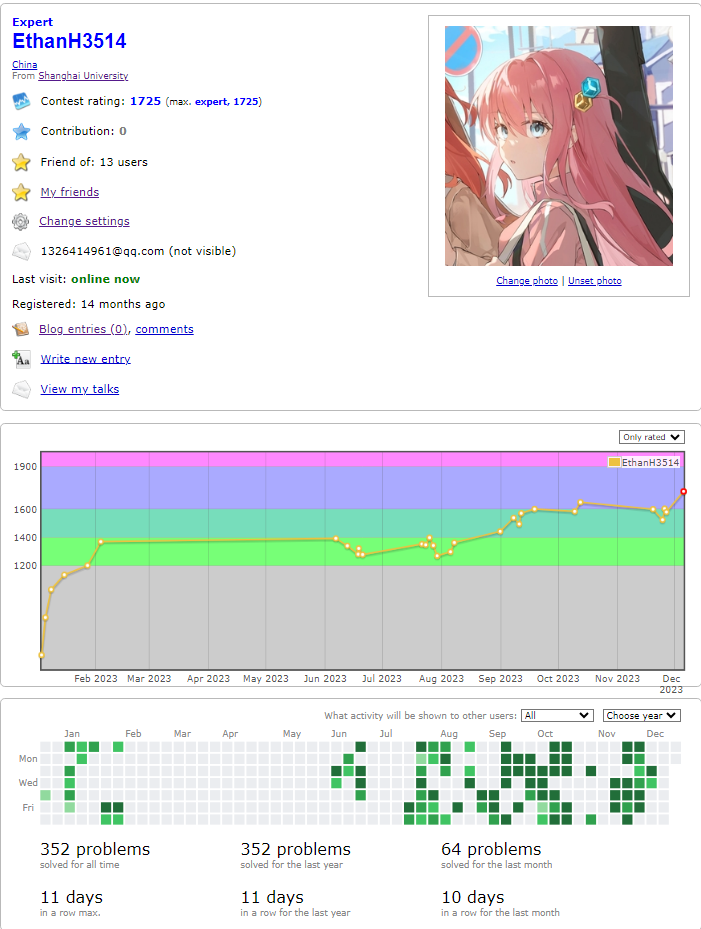This screenshot has height=929, width=701.
Task: Open the Write new entry link
Action: coord(85,359)
